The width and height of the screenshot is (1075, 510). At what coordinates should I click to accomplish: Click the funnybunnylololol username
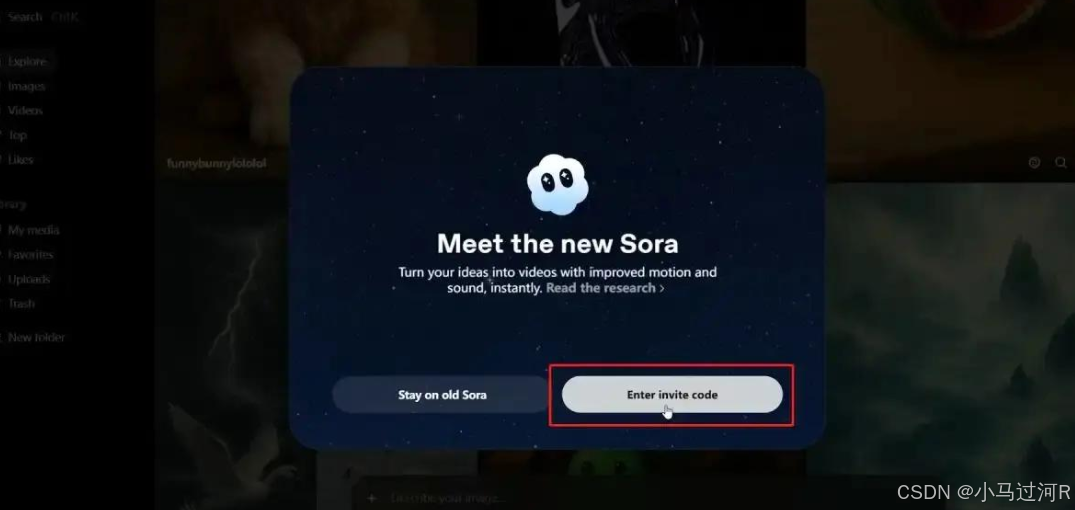point(216,163)
